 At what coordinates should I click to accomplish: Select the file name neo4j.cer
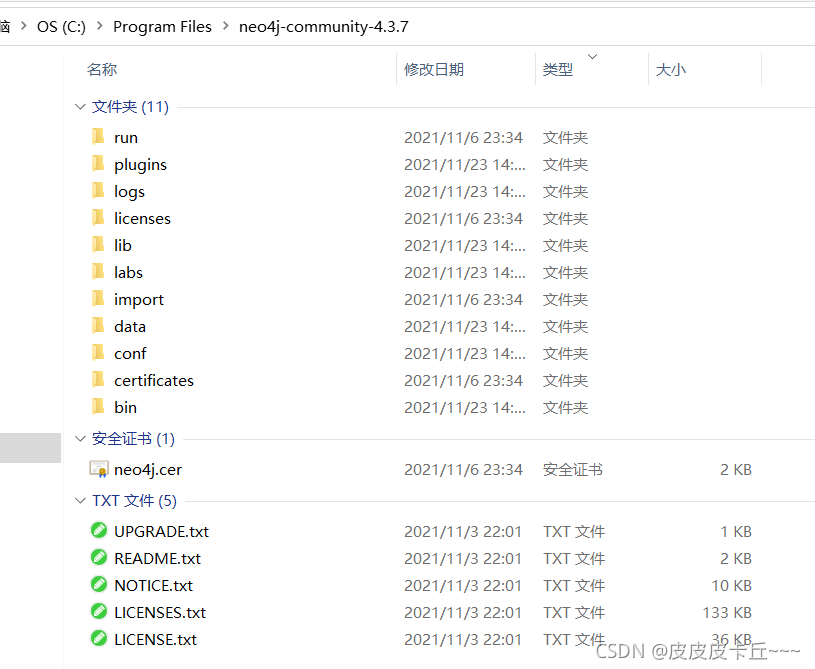click(x=148, y=469)
